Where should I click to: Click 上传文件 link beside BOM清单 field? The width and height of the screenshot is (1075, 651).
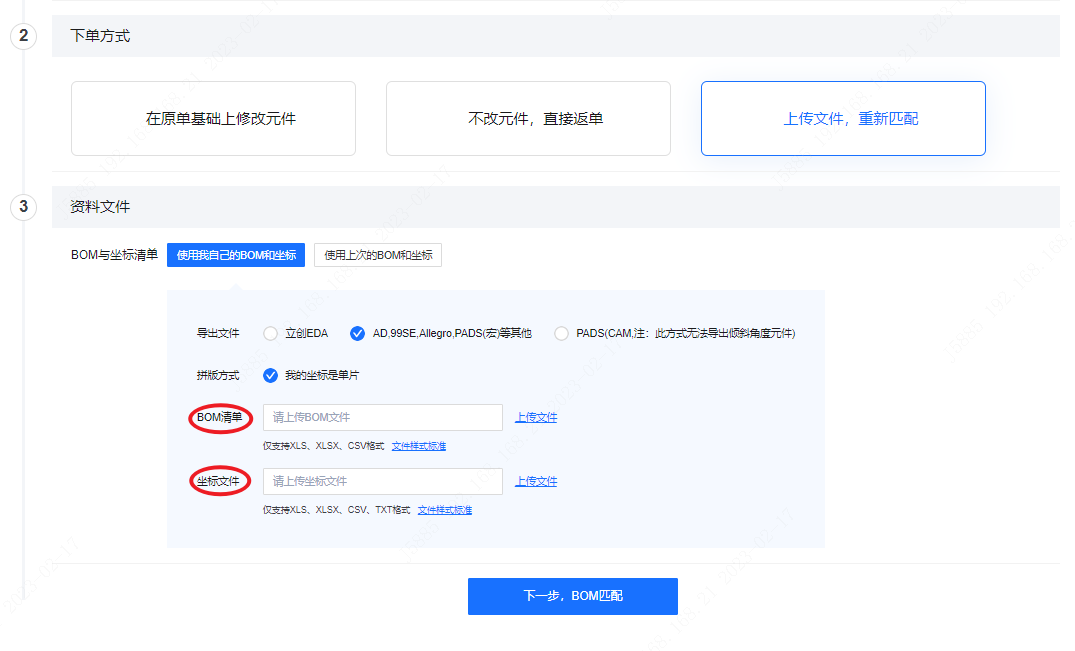click(x=536, y=418)
